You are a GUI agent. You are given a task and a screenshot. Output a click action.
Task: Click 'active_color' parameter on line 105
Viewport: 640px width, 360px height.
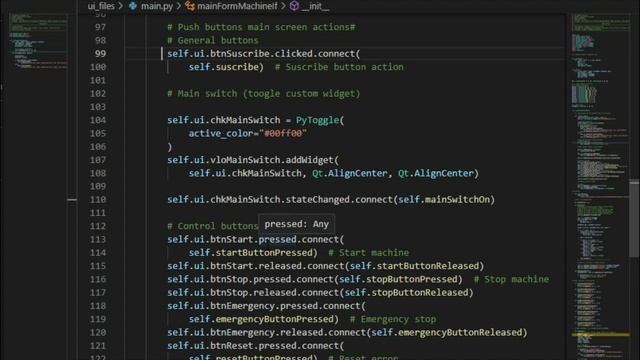click(x=221, y=133)
